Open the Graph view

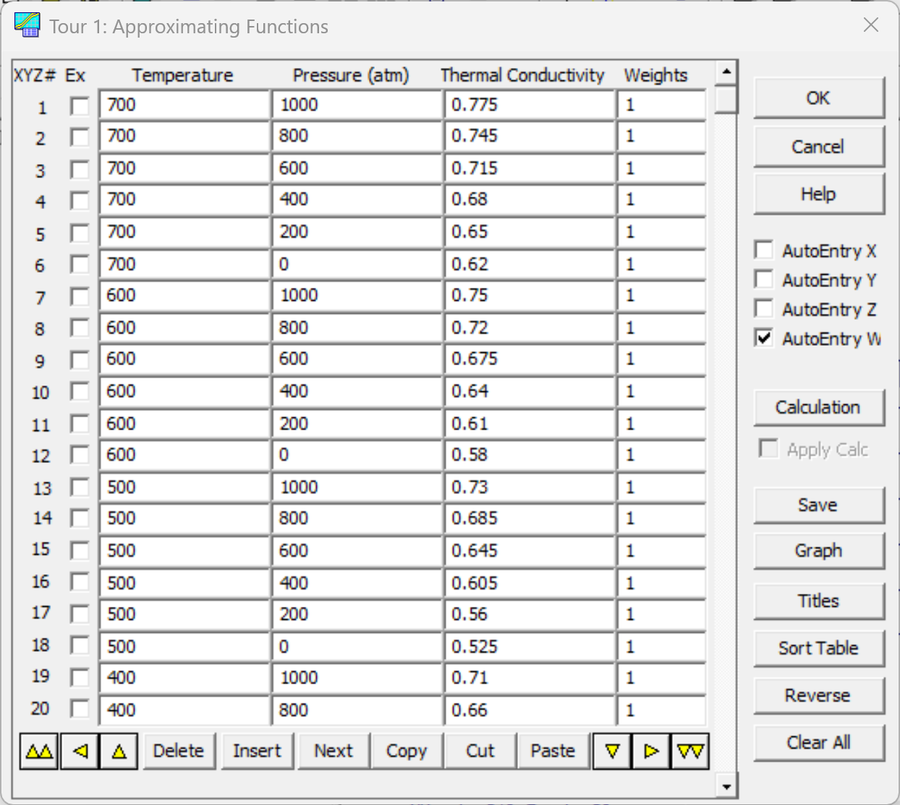tap(818, 551)
